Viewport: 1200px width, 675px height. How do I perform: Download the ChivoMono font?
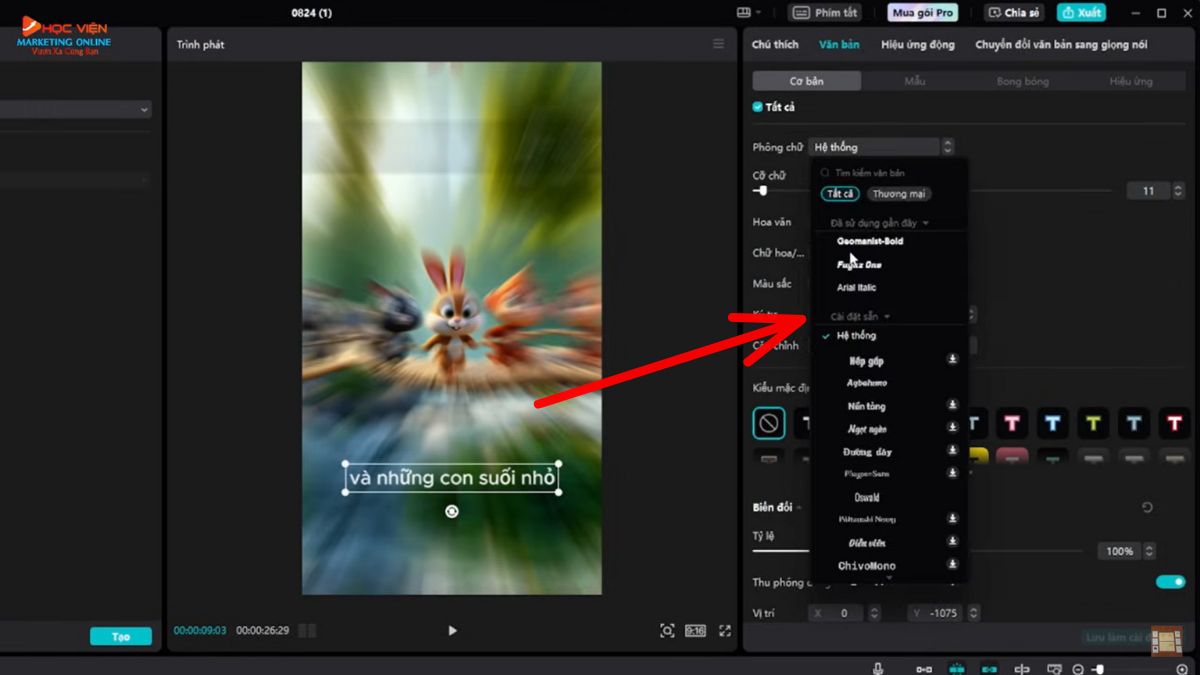[x=953, y=564]
